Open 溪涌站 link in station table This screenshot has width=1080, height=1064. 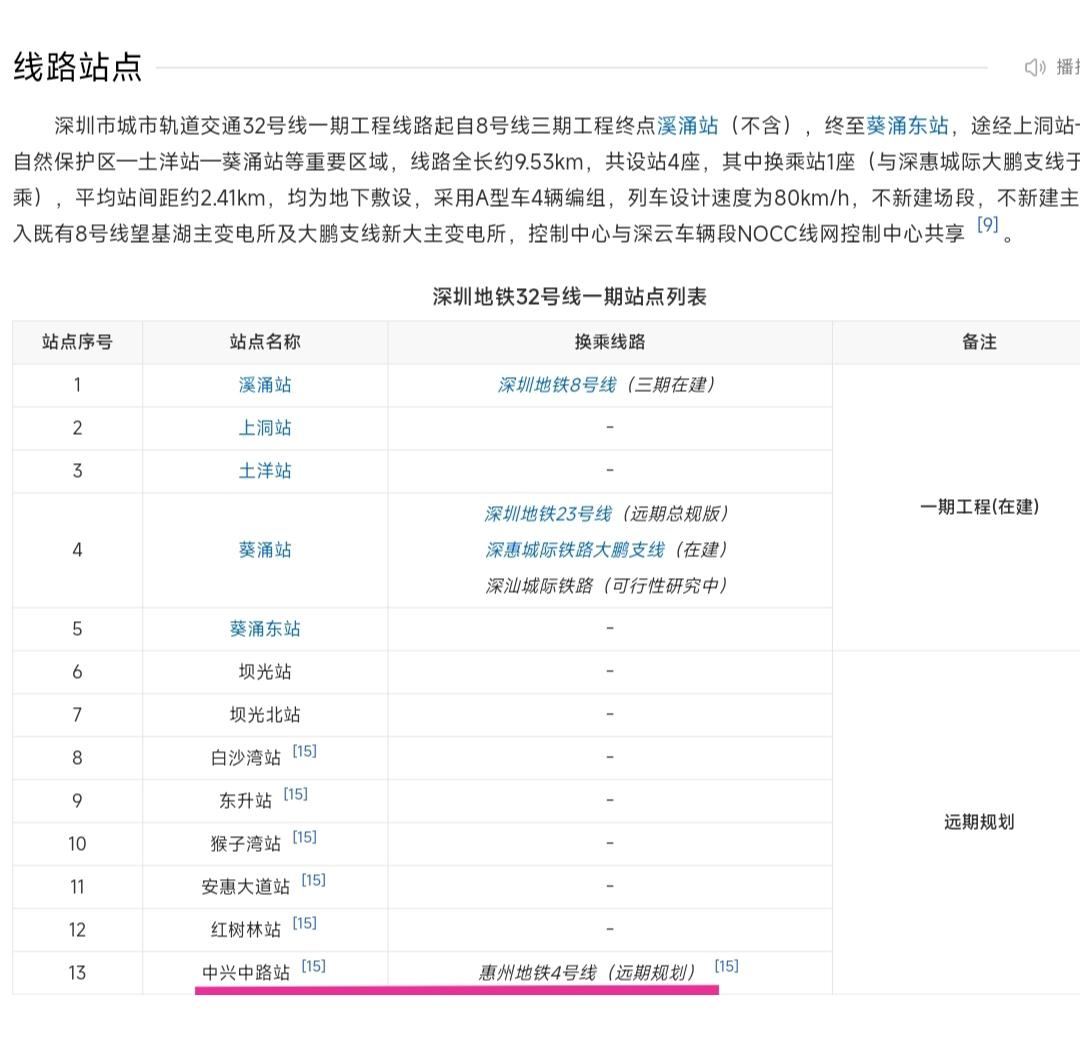click(x=265, y=384)
